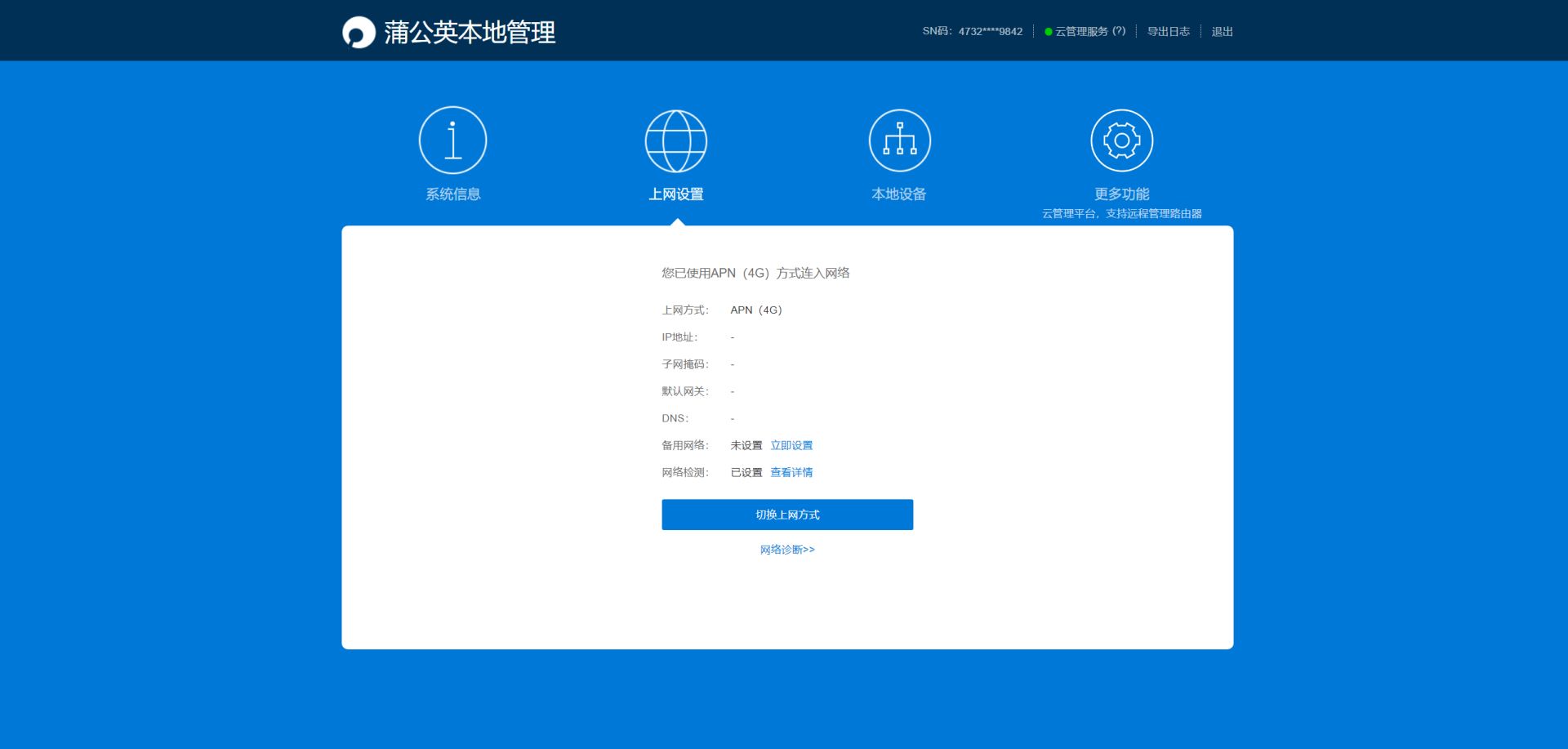Click the green cloud status dot

pyautogui.click(x=1048, y=32)
